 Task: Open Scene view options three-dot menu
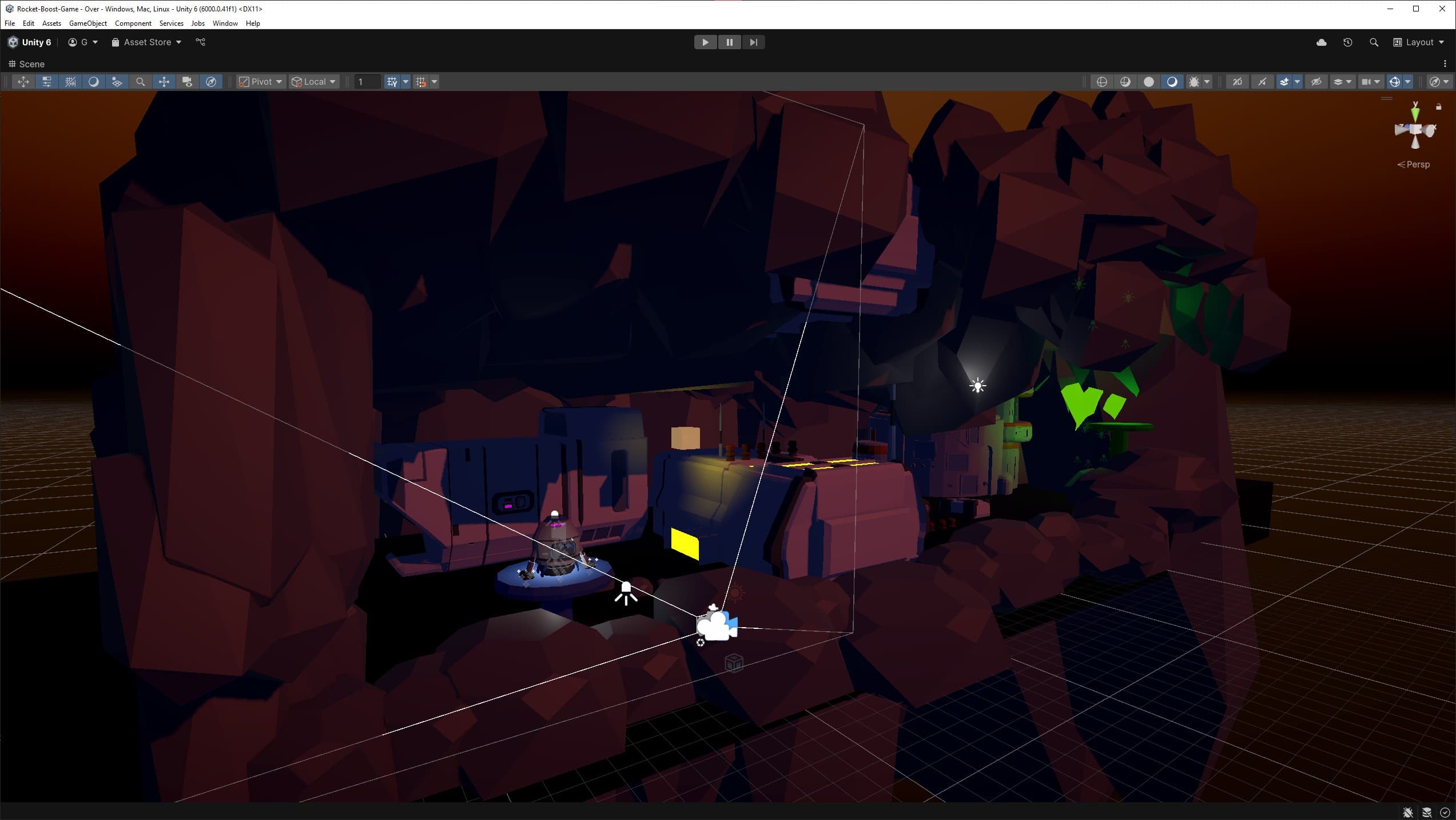pos(1445,64)
